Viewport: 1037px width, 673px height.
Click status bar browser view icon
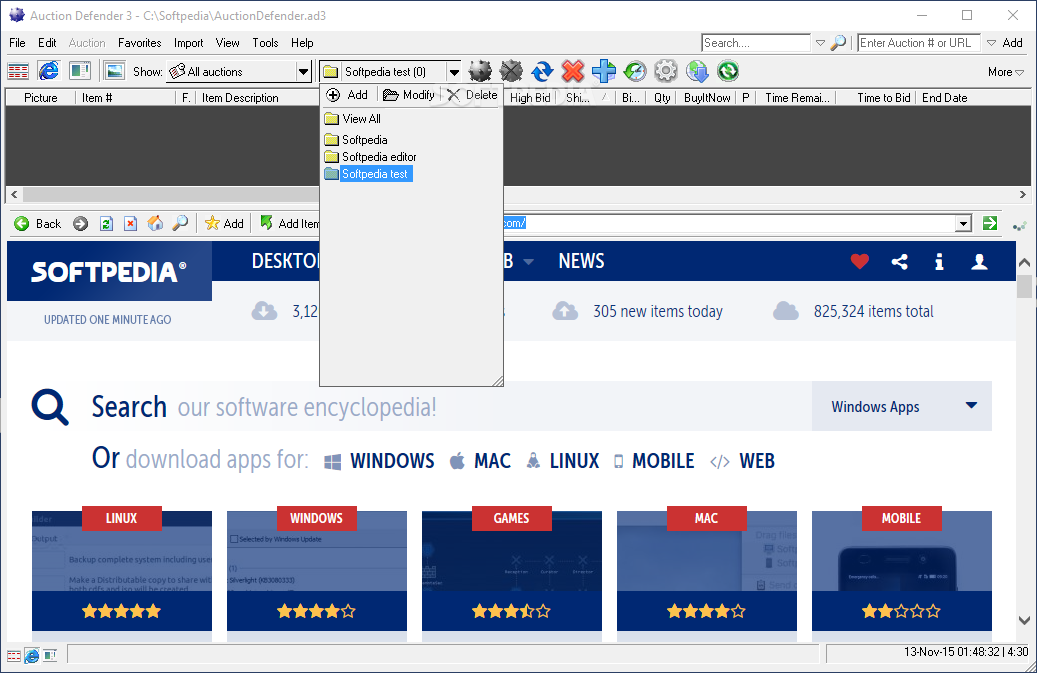pyautogui.click(x=32, y=656)
